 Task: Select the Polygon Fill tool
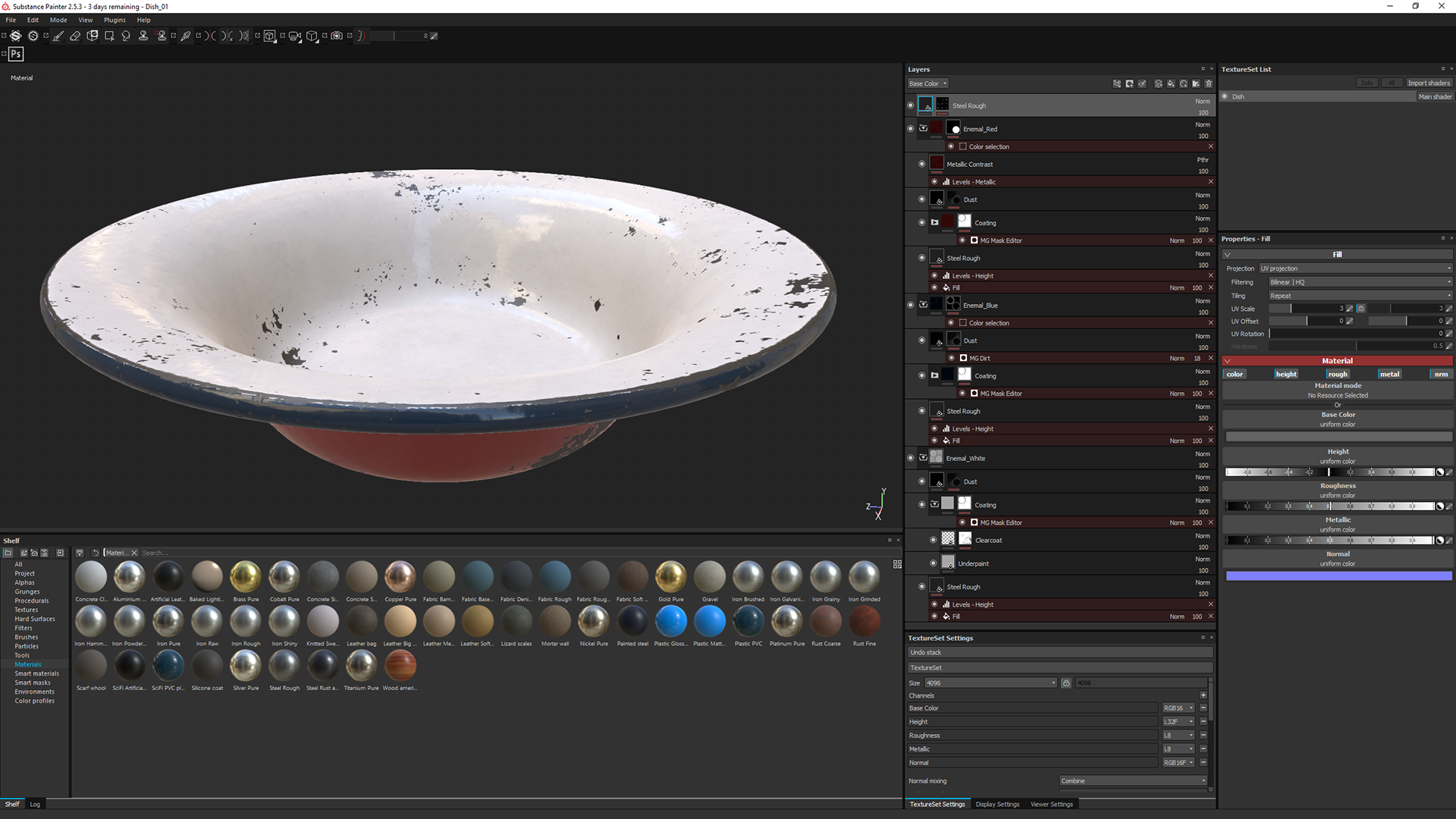click(x=109, y=36)
